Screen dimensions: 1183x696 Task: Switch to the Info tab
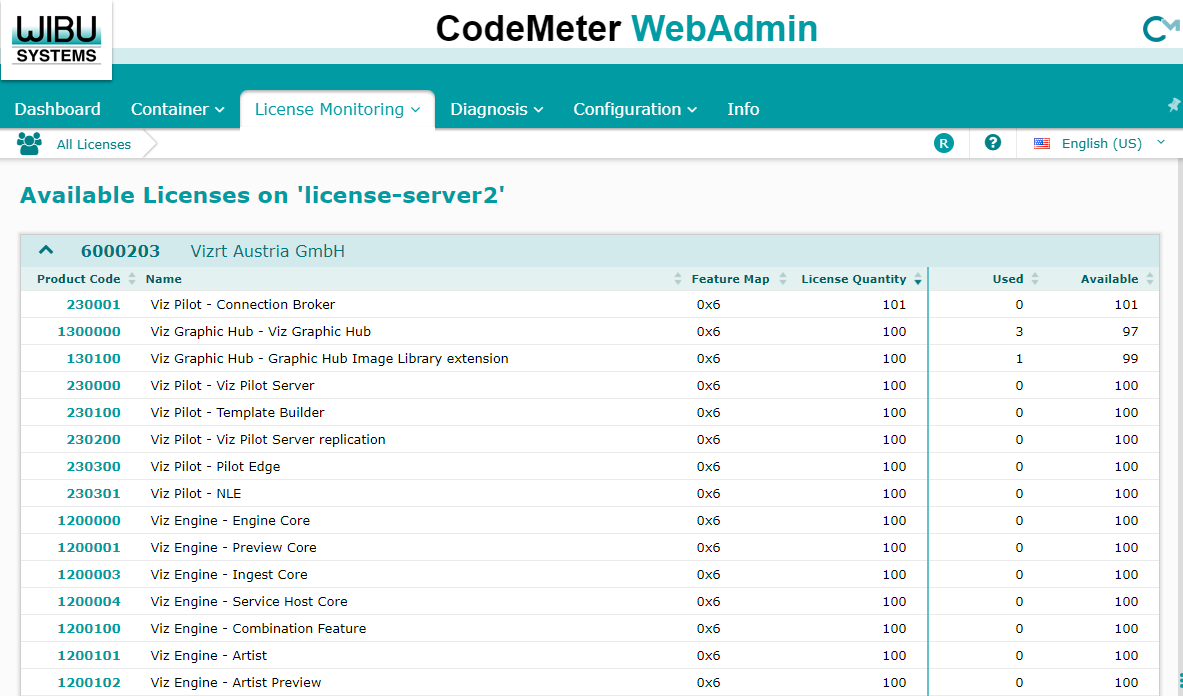tap(742, 110)
